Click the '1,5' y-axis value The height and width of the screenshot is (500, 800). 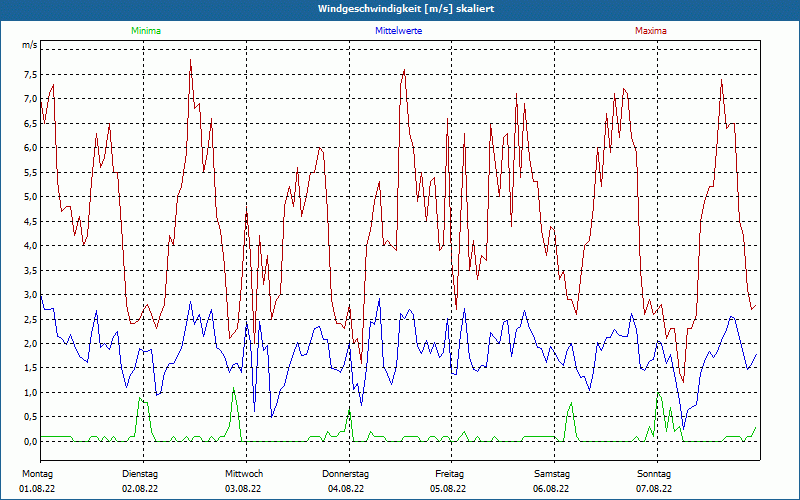click(x=30, y=368)
